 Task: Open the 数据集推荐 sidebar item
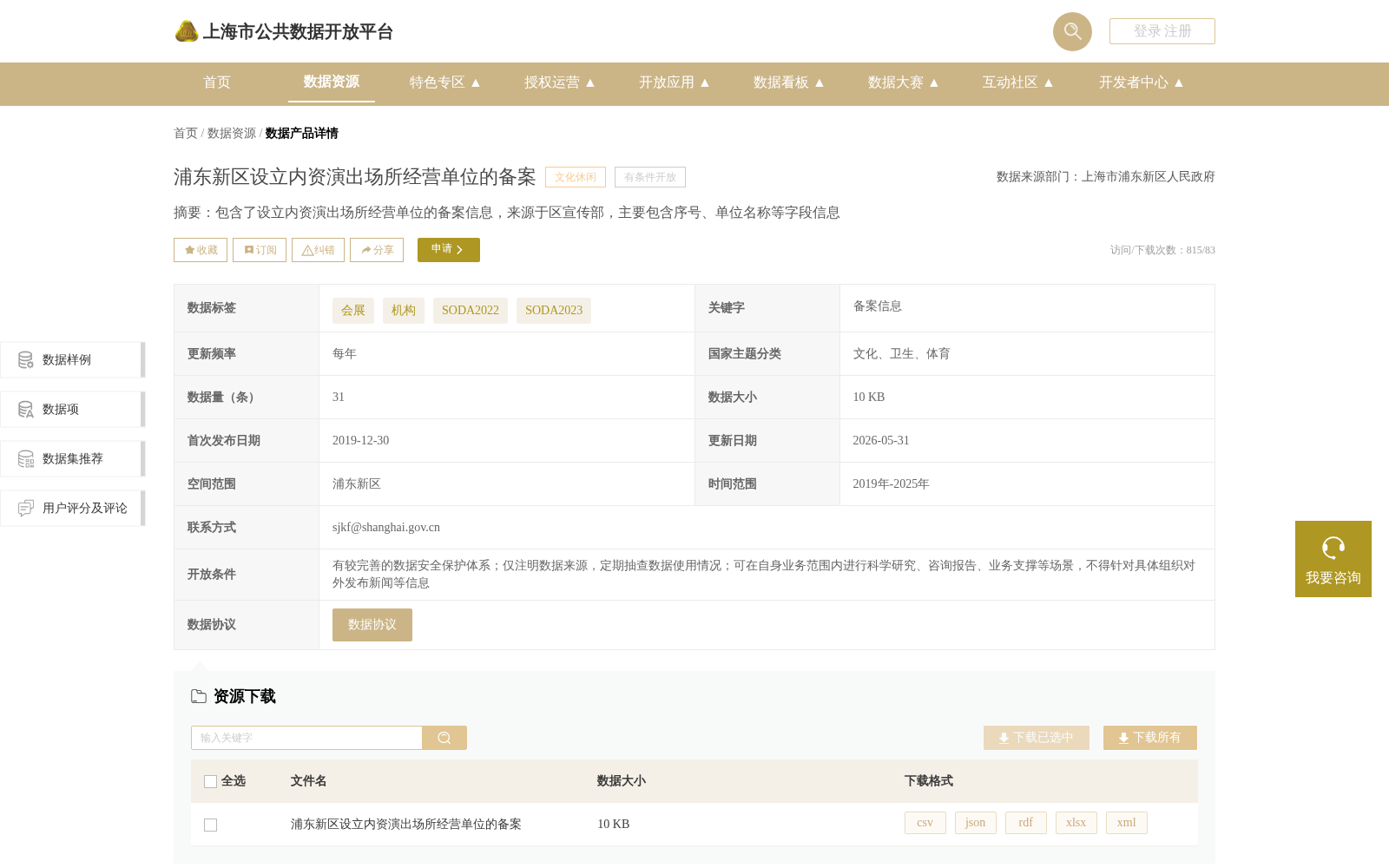click(x=72, y=458)
